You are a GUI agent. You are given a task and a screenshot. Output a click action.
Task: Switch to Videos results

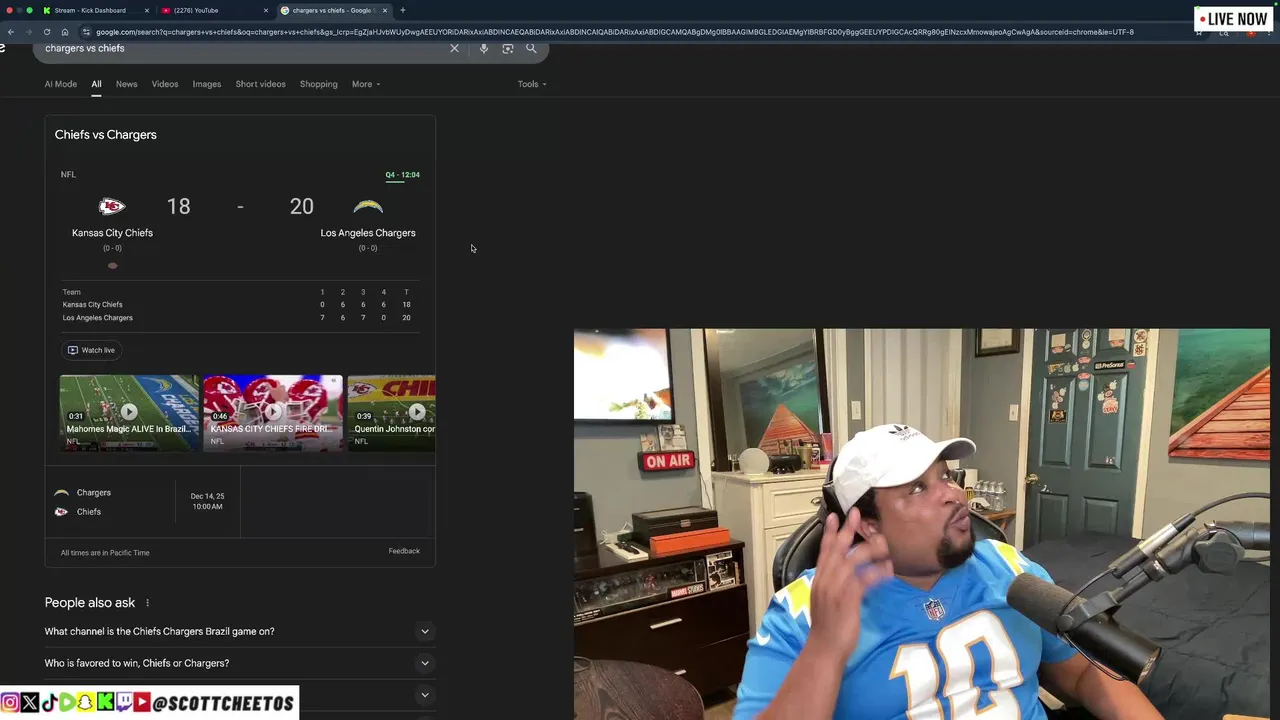click(x=165, y=84)
